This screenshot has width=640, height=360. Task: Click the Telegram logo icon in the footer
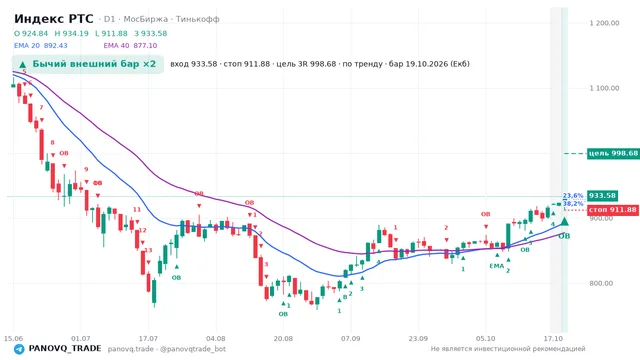tap(19, 349)
